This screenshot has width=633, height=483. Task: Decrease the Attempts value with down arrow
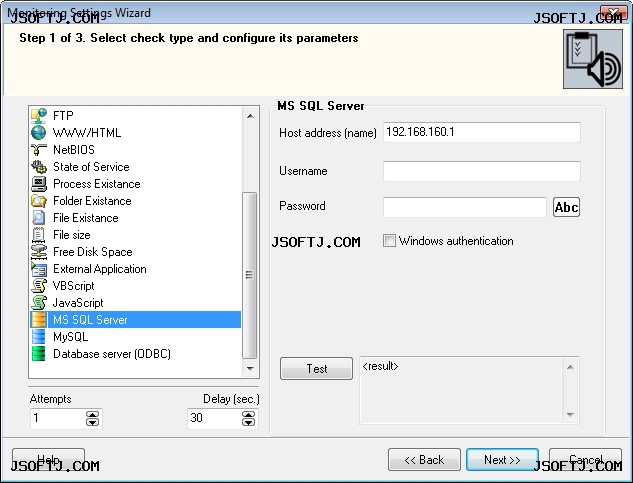pyautogui.click(x=92, y=422)
